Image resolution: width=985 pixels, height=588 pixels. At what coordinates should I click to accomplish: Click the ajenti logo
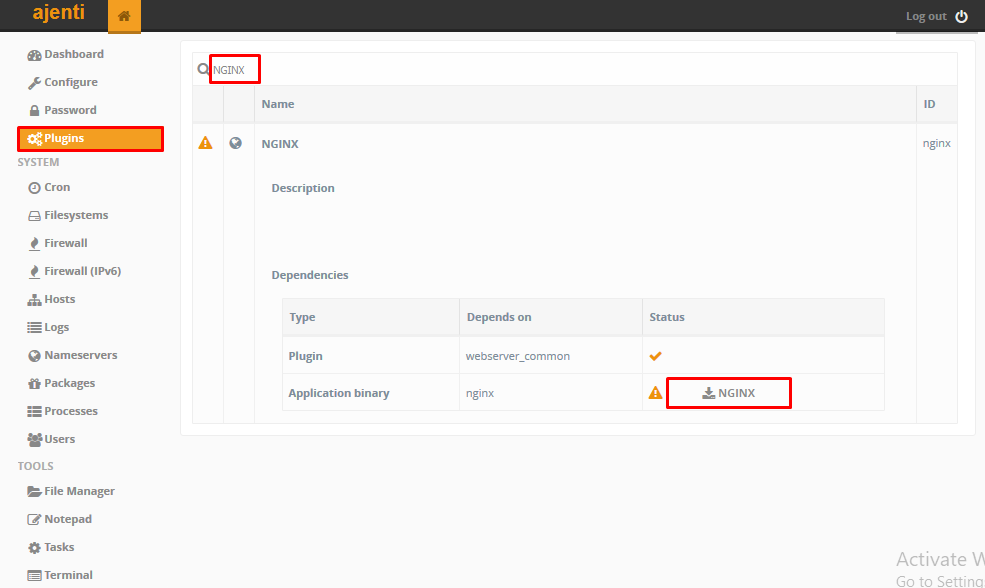click(58, 12)
